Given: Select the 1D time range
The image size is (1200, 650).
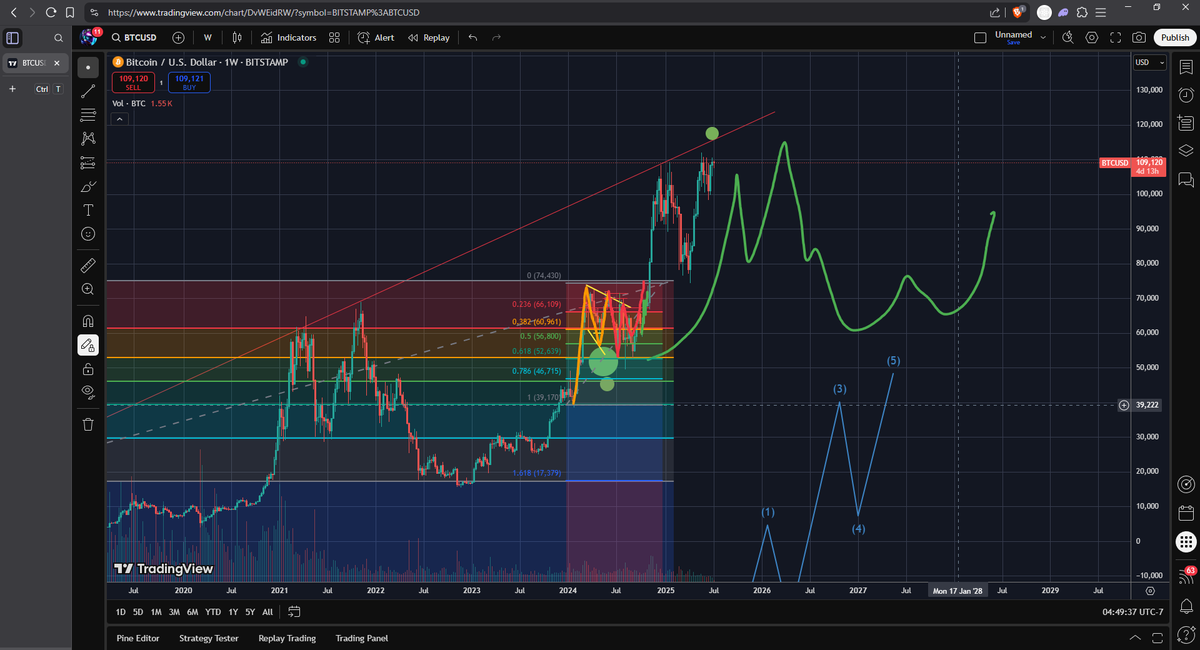Looking at the screenshot, I should coord(121,611).
